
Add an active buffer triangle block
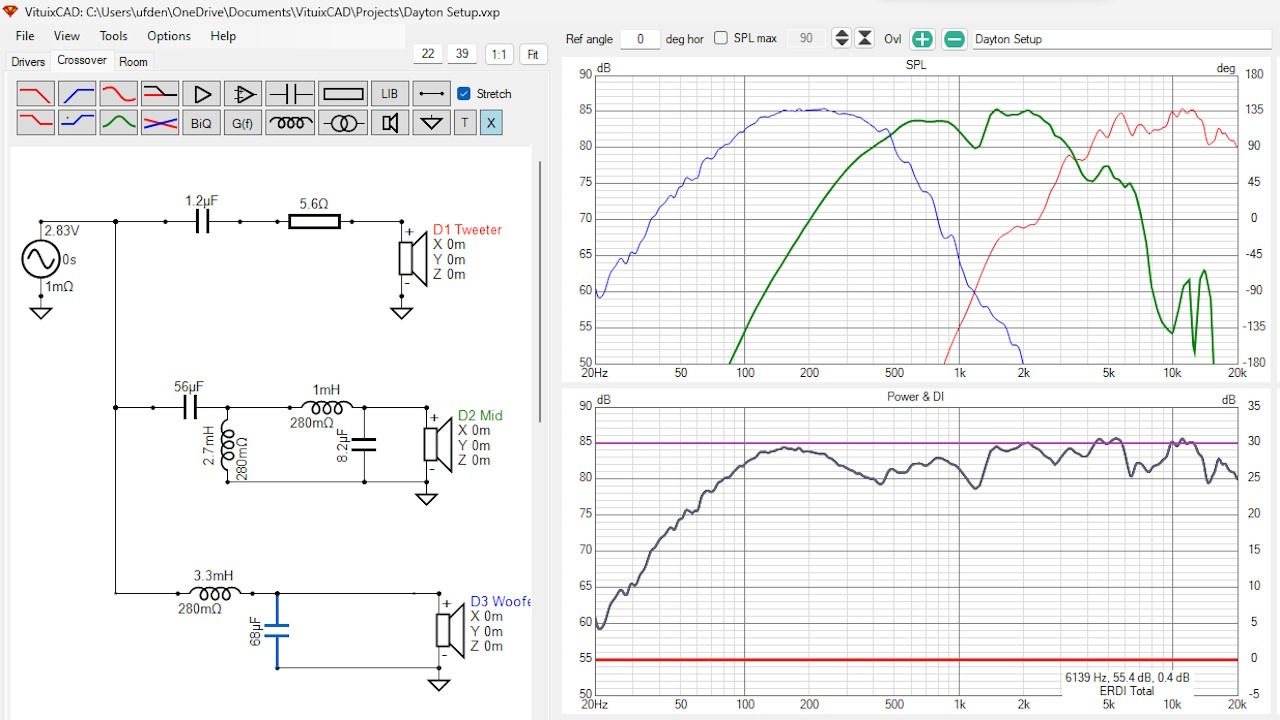pyautogui.click(x=202, y=94)
